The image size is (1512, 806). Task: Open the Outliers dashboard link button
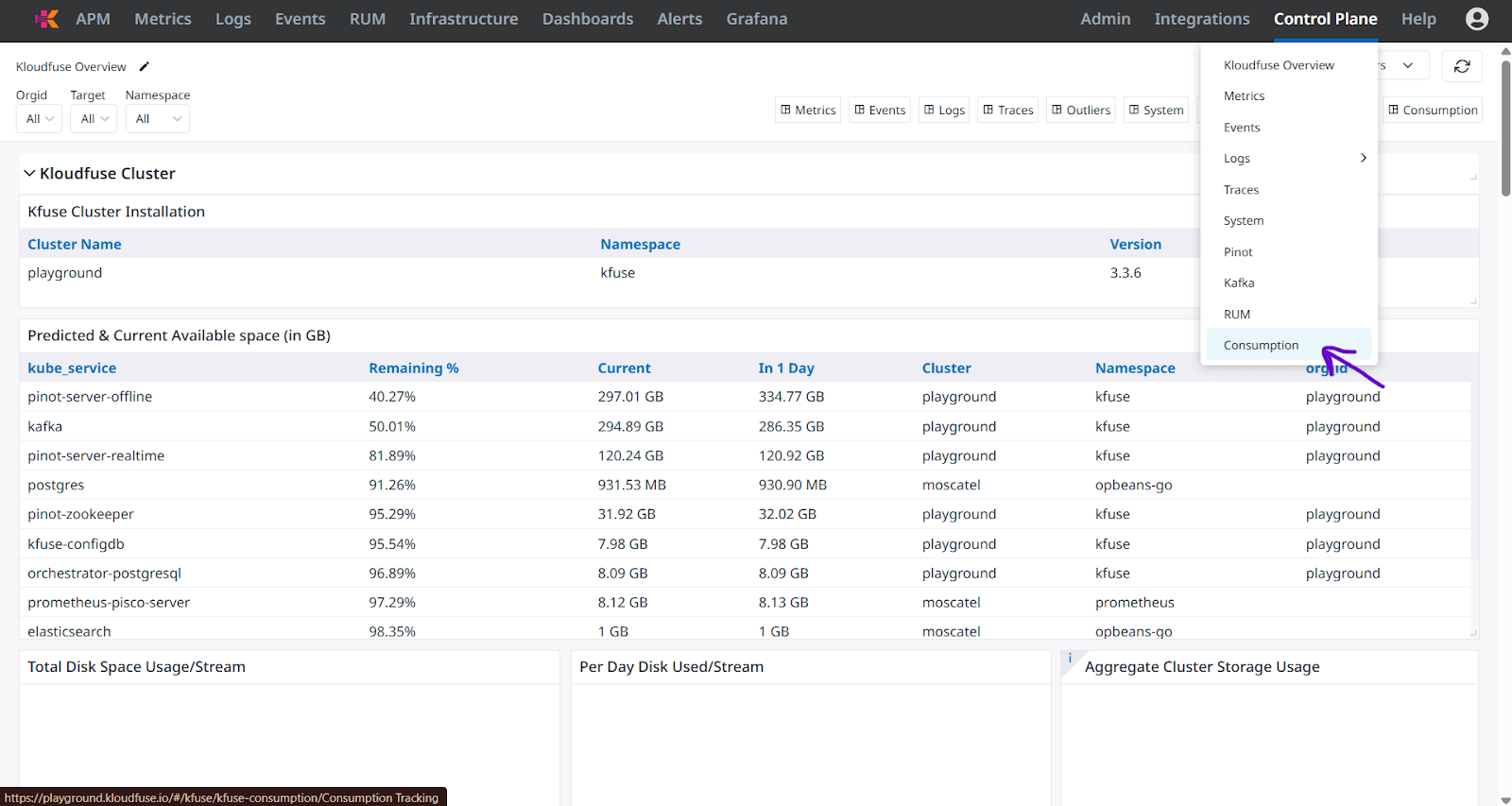[1081, 111]
